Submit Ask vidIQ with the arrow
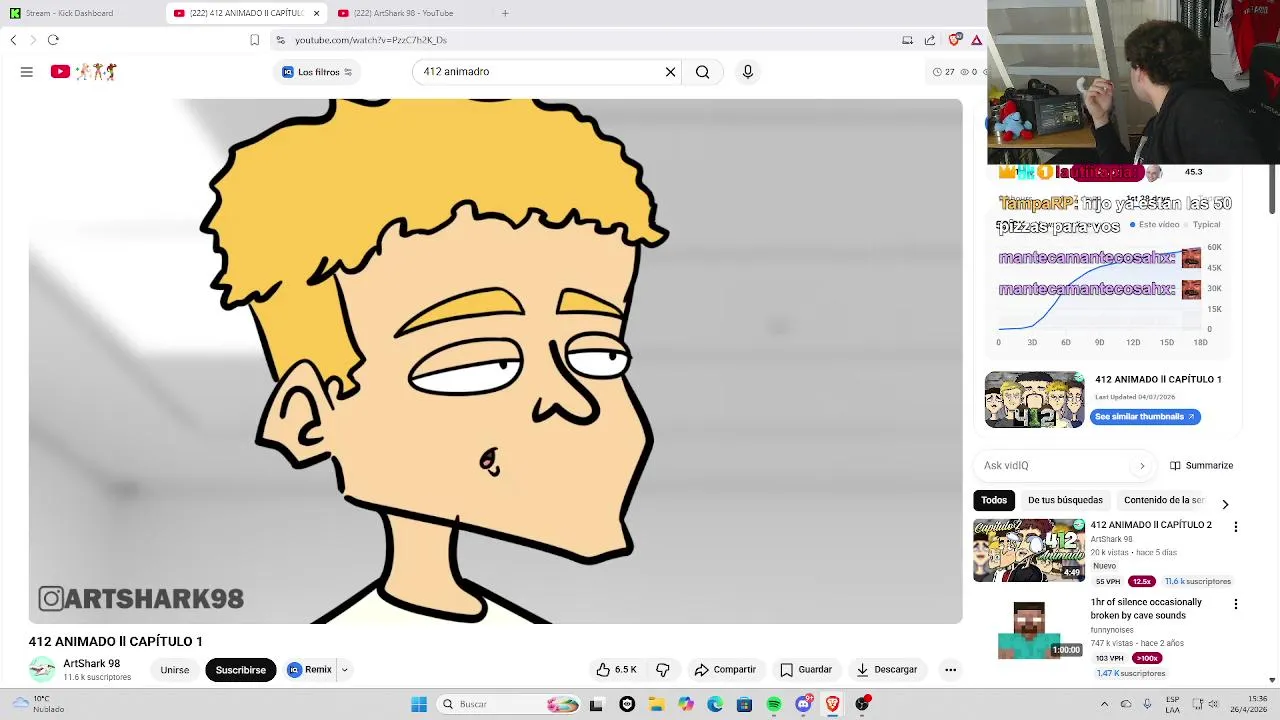The width and height of the screenshot is (1280, 720). click(x=1142, y=465)
